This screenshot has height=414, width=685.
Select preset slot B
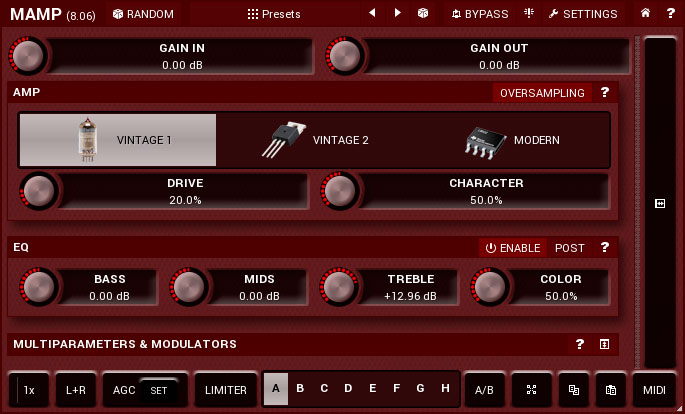(x=300, y=388)
